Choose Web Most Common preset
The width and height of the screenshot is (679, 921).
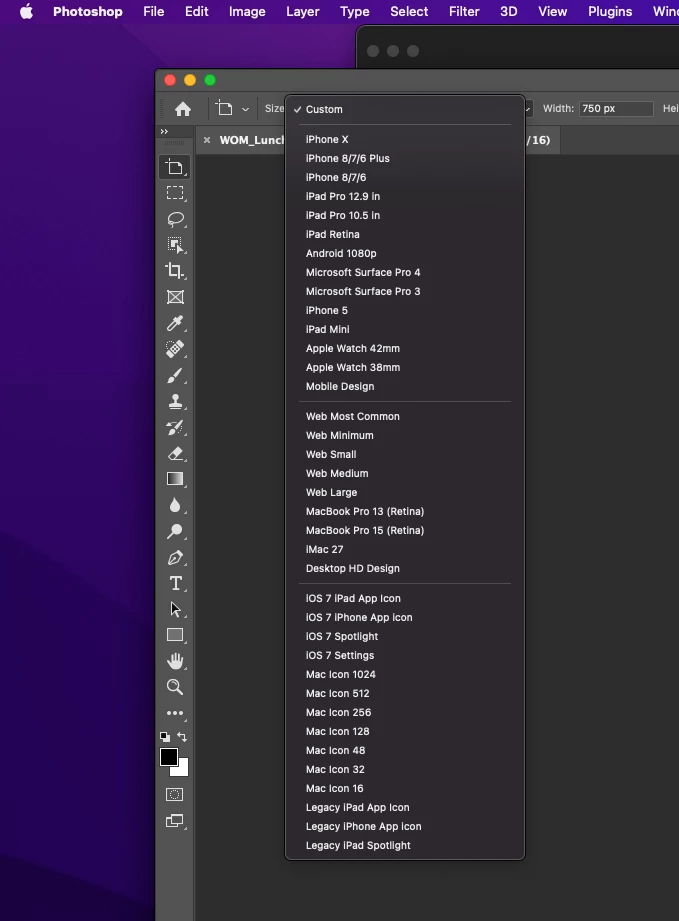405,416
